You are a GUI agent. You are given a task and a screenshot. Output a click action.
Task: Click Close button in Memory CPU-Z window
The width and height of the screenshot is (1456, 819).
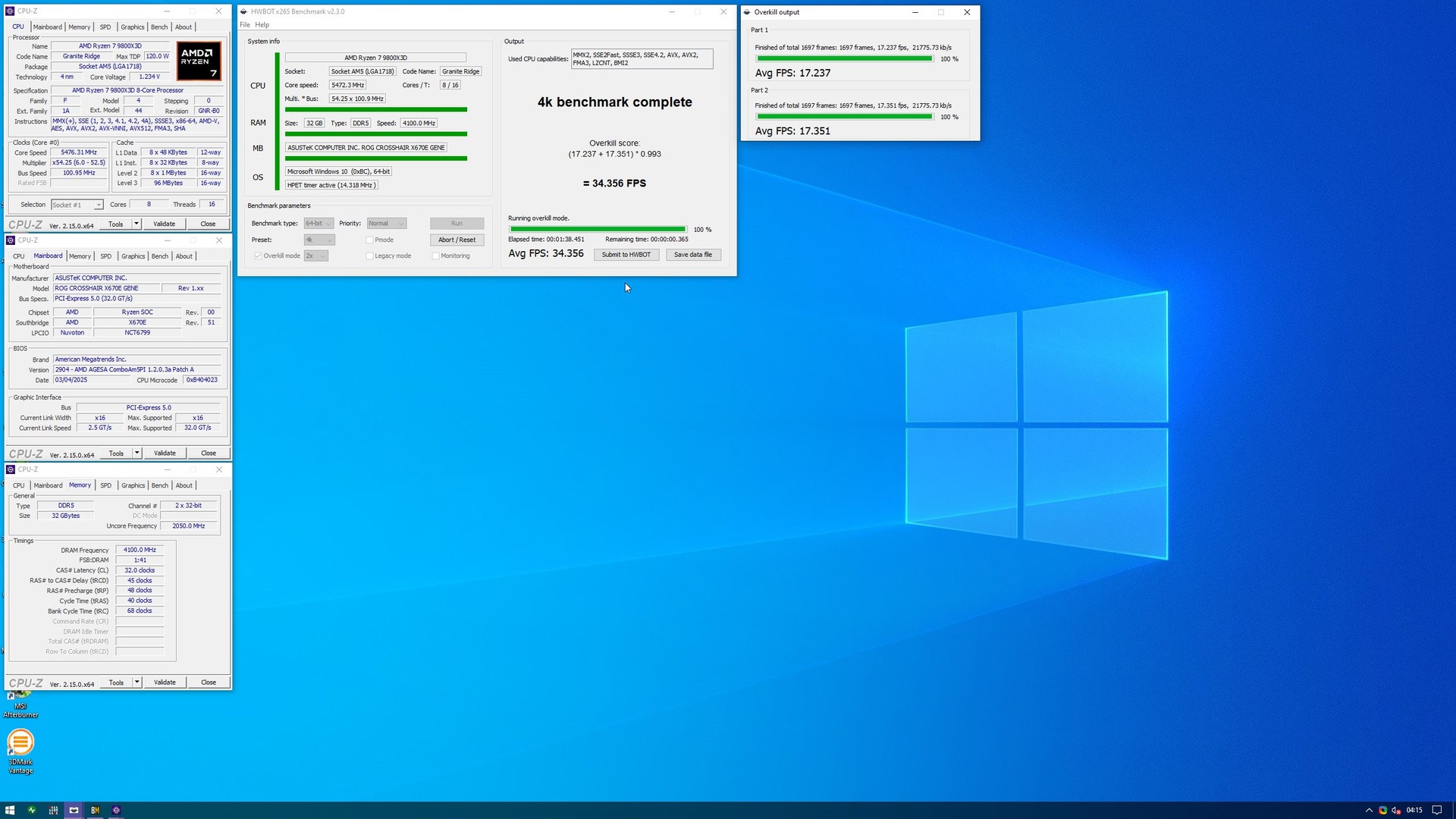point(209,682)
